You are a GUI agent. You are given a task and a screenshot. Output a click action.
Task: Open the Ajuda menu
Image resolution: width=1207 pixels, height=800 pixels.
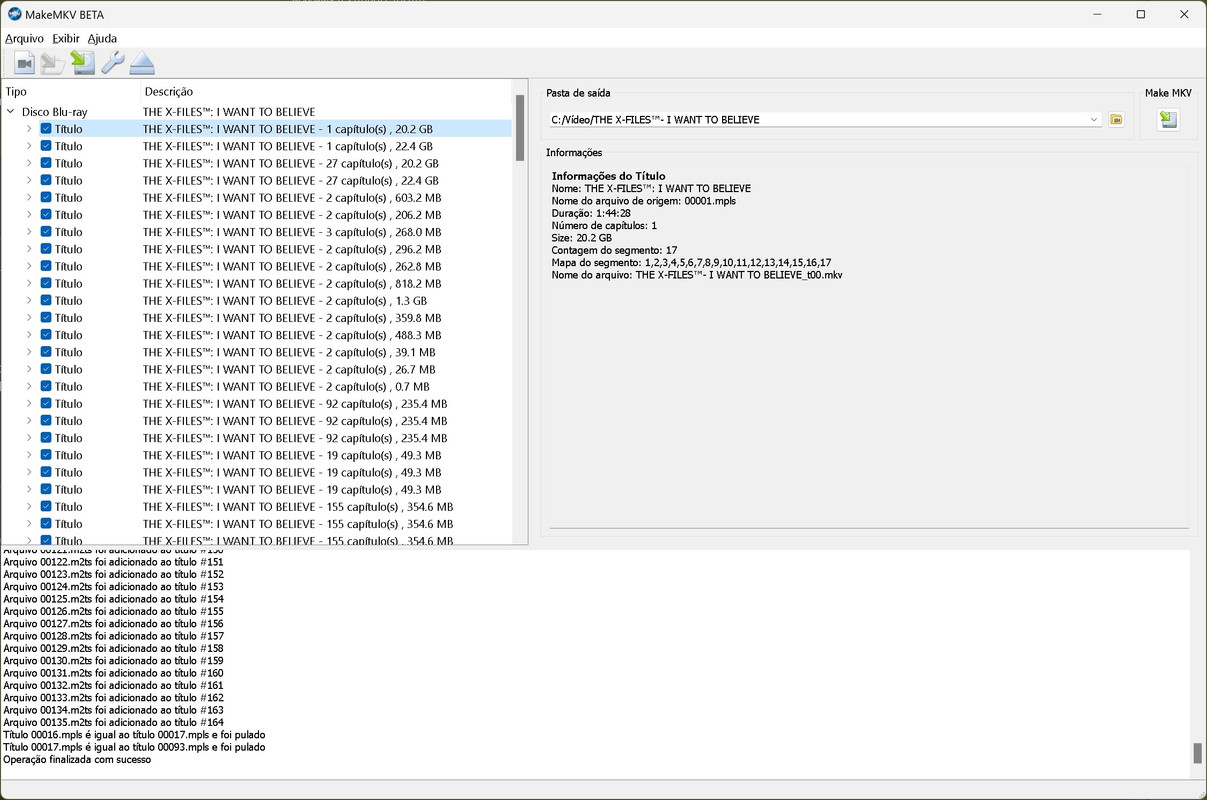[102, 38]
